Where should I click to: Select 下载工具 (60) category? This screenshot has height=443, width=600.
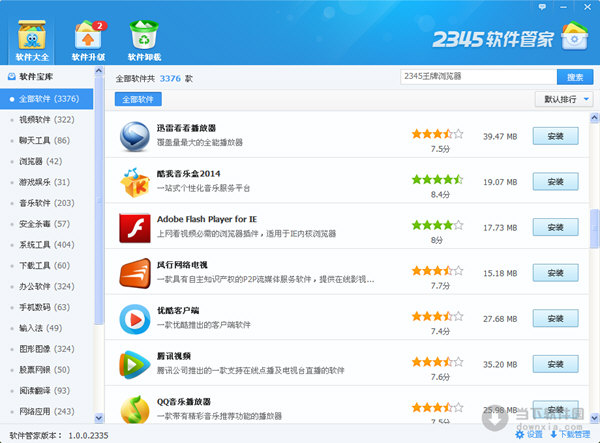(46, 265)
